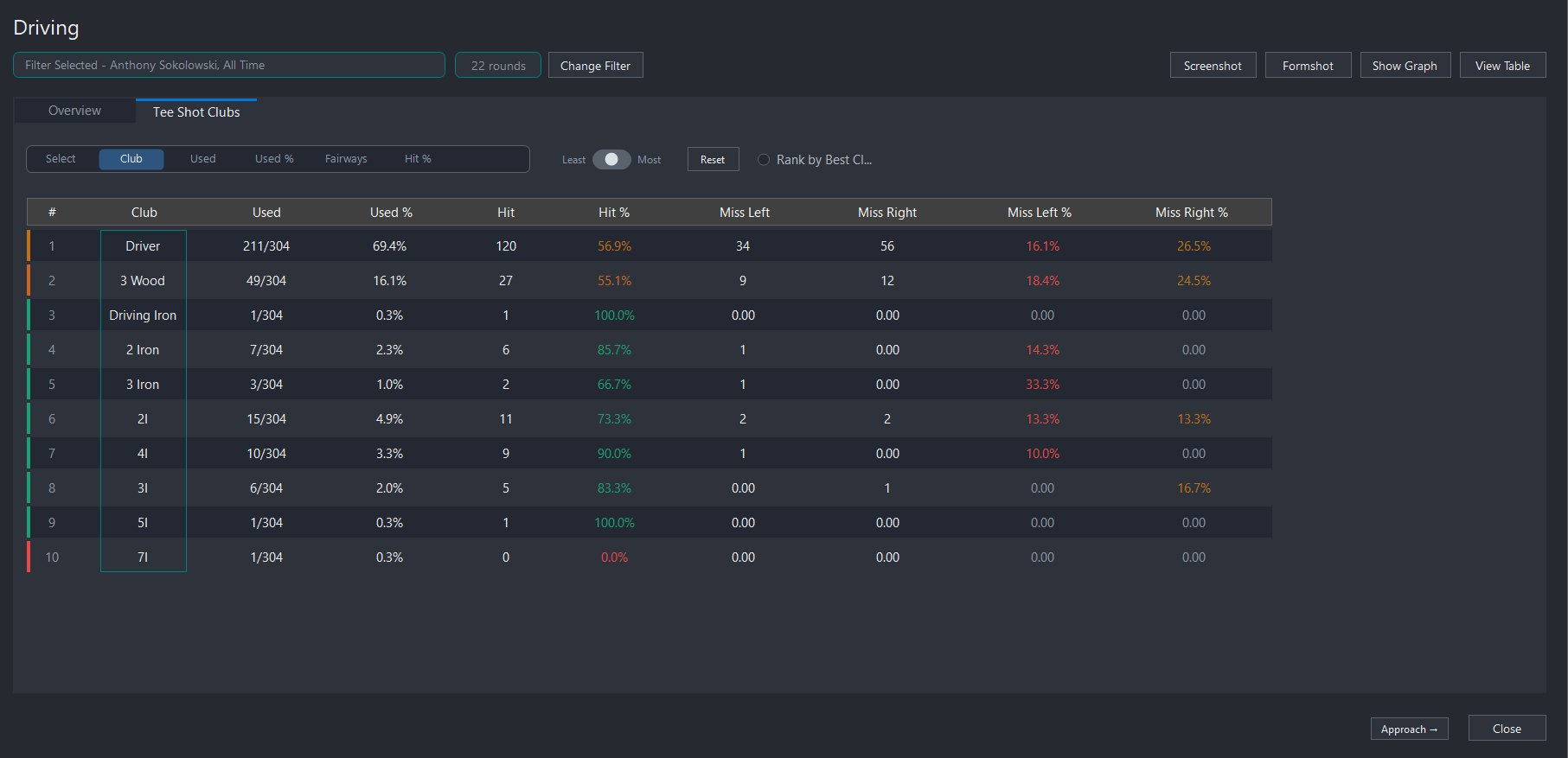Click the 56.9% hit percentage
This screenshot has width=1568, height=758.
[x=614, y=246]
